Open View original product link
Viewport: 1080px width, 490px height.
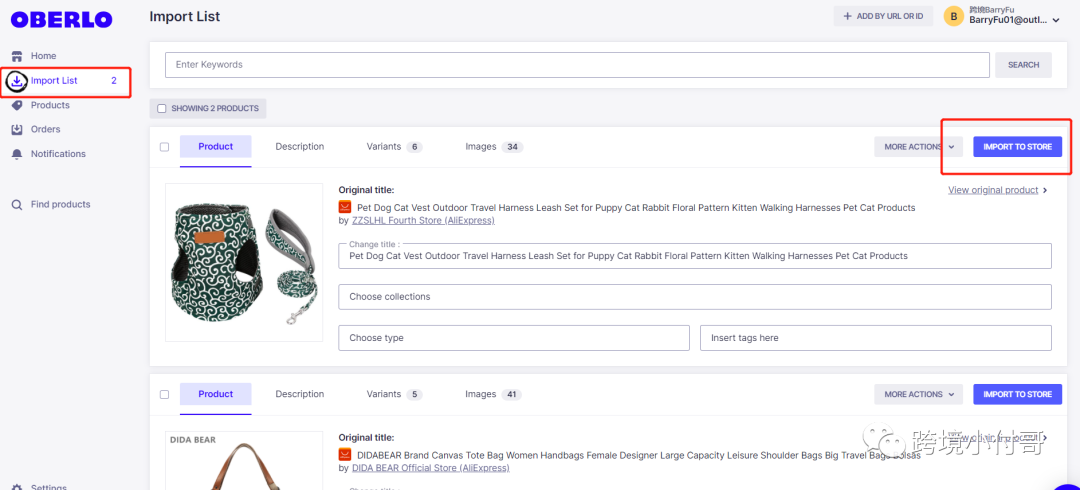click(993, 190)
